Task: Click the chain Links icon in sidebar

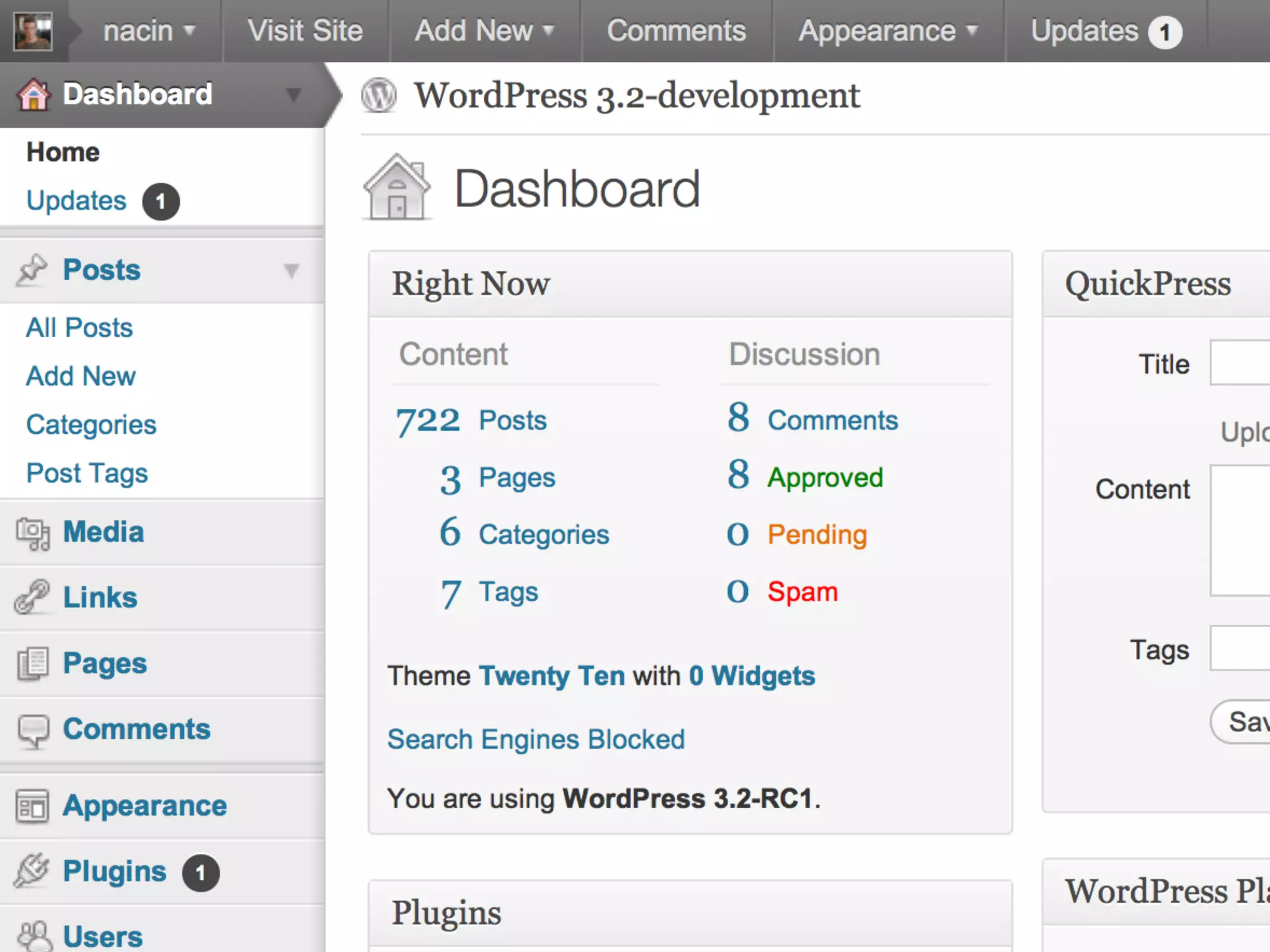Action: click(x=32, y=597)
